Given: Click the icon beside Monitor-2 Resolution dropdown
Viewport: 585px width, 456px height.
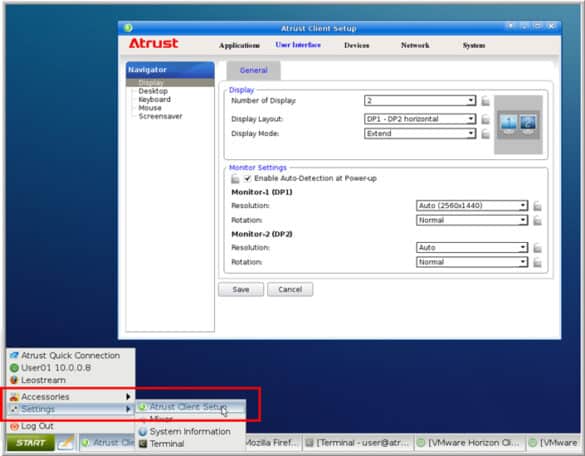Looking at the screenshot, I should (x=537, y=248).
